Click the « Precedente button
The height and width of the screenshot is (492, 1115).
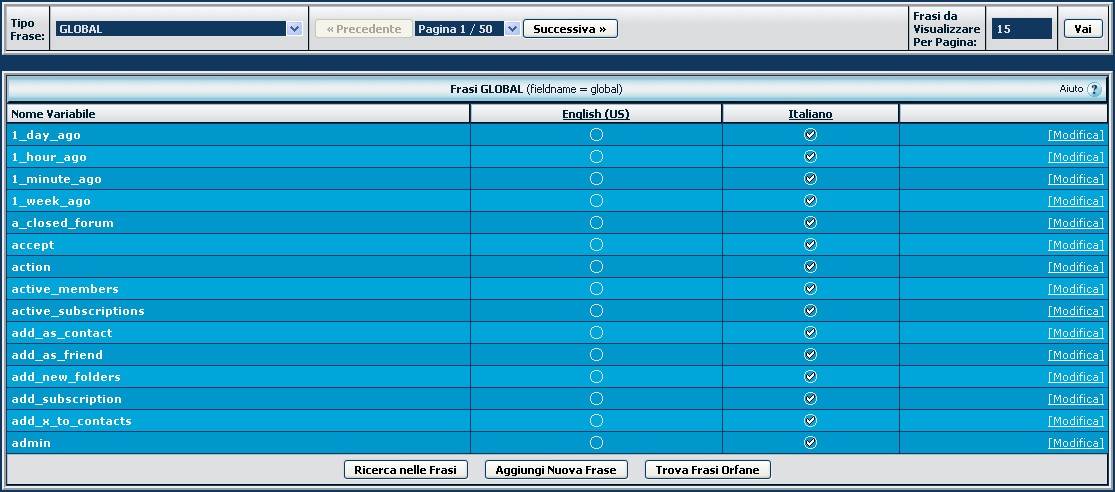pos(363,29)
